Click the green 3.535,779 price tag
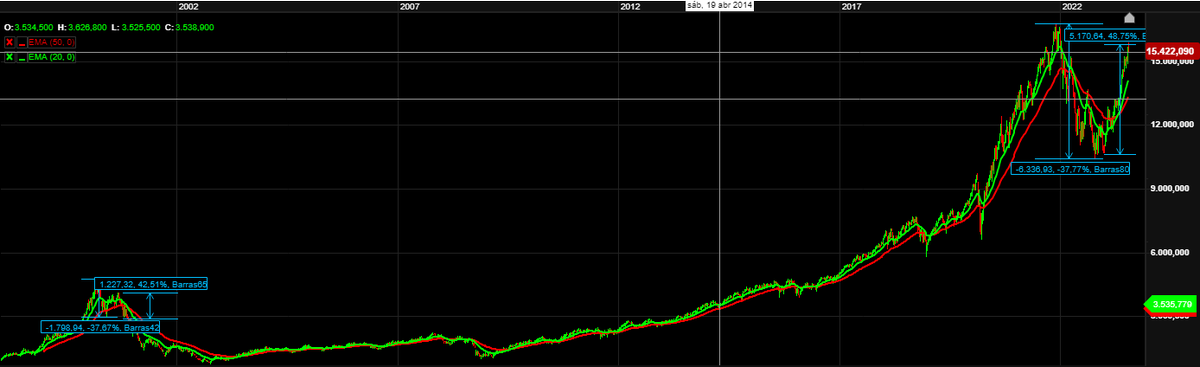Screen dimensions: 1200x367 pyautogui.click(x=1171, y=304)
